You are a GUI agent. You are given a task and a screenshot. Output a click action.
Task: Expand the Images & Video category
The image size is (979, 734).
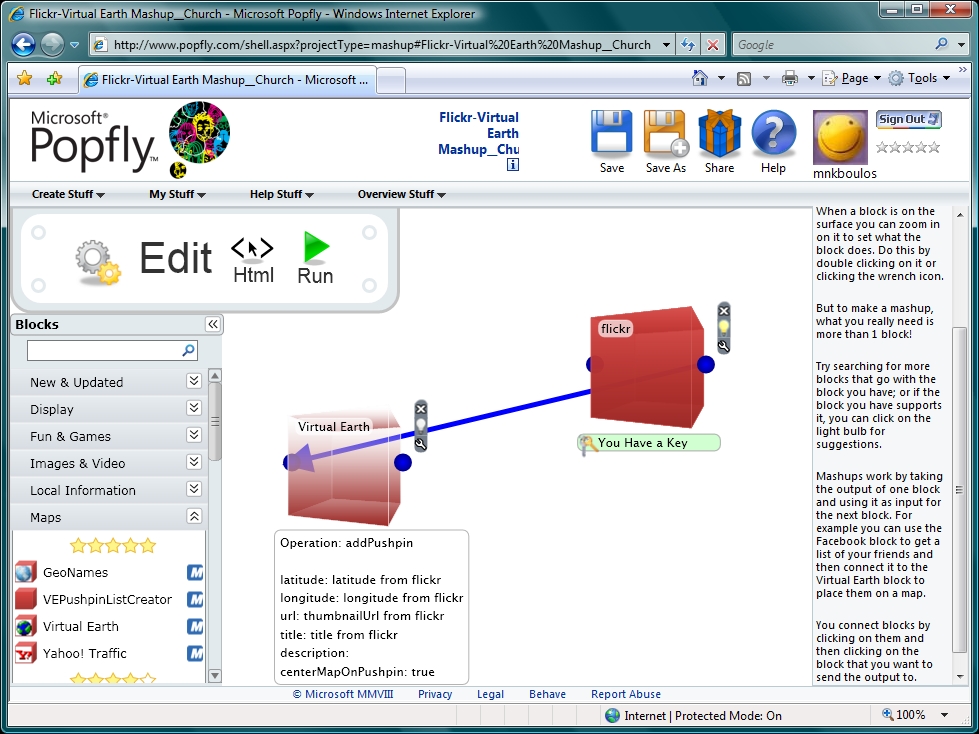click(194, 462)
